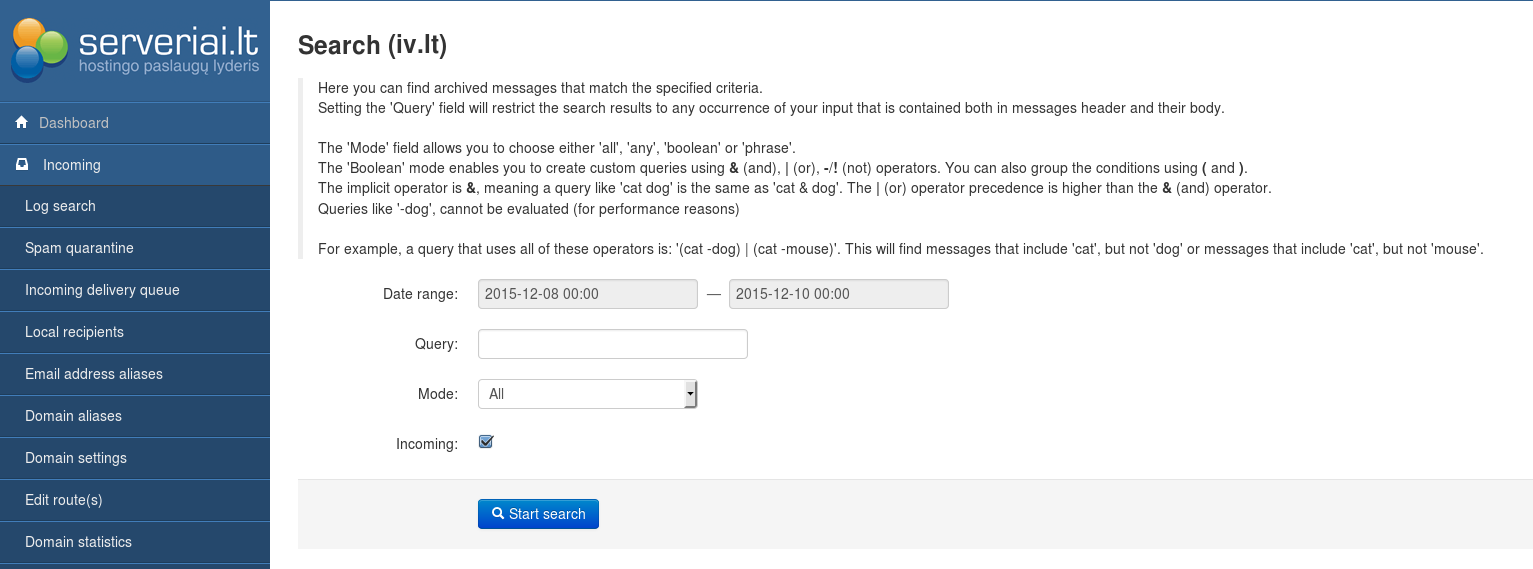
Task: Collapse the Incoming sidebar section
Action: click(71, 165)
